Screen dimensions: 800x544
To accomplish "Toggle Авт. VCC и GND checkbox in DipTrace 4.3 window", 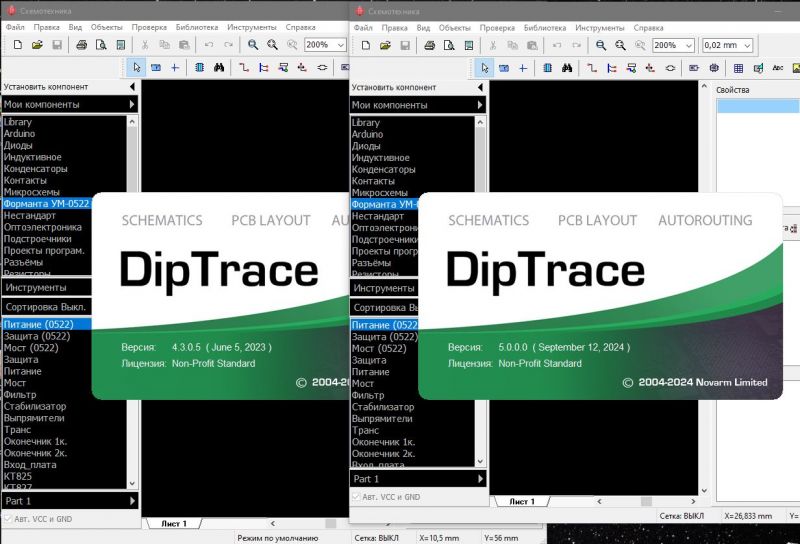I will (8, 519).
